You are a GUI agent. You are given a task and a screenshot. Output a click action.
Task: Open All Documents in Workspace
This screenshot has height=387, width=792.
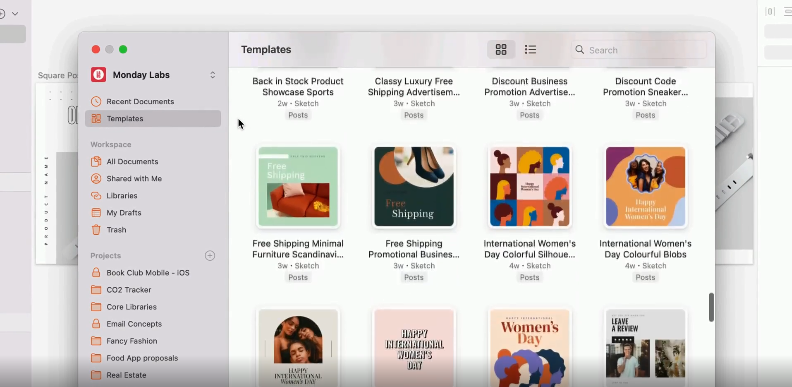point(153,162)
